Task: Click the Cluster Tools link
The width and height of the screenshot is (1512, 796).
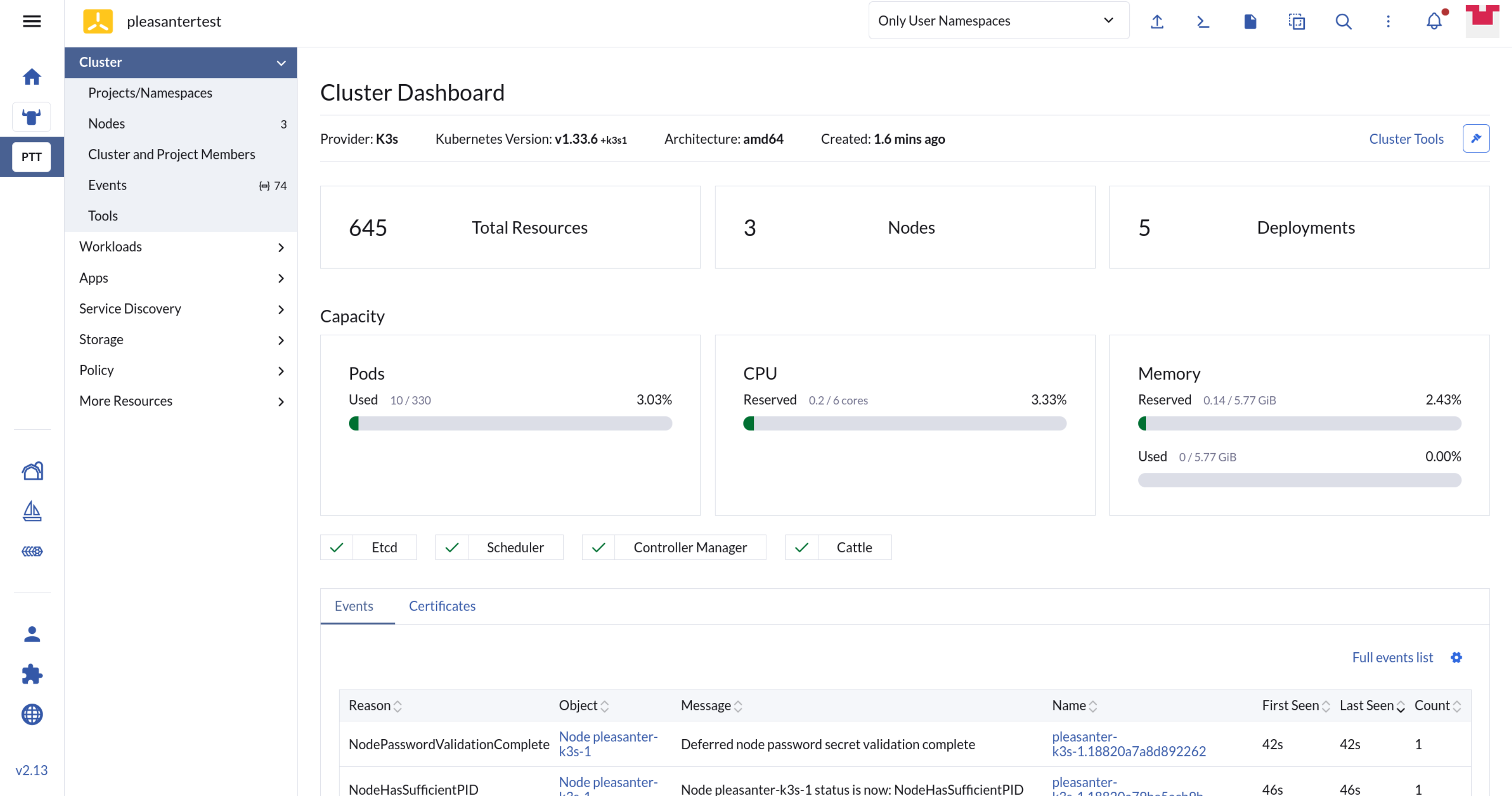Action: pyautogui.click(x=1406, y=139)
